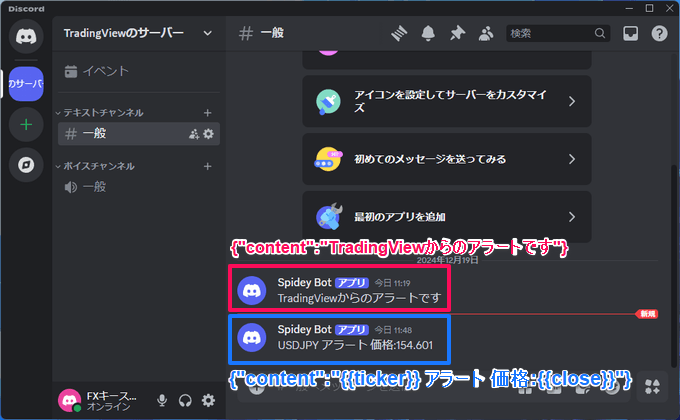Select the text 'USDJPY アラート 価格:154.601' message

pyautogui.click(x=355, y=345)
